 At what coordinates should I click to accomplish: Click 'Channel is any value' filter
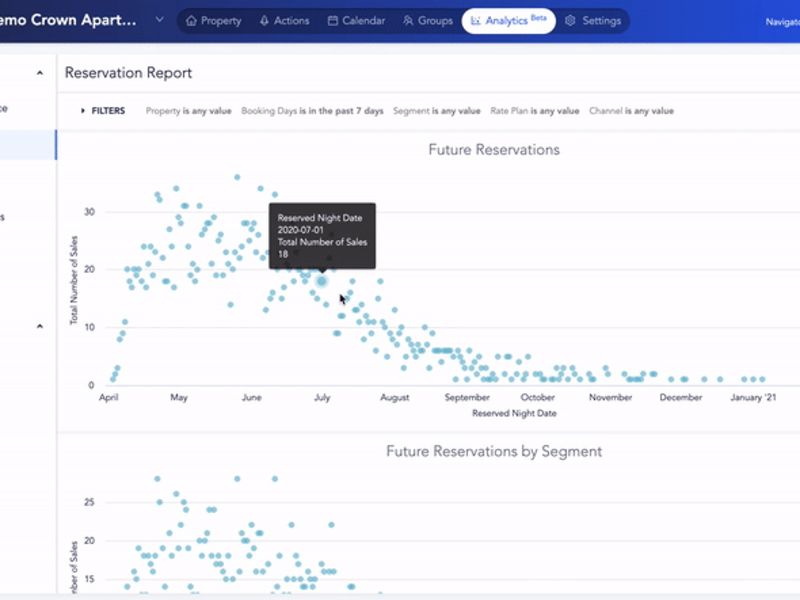[631, 111]
